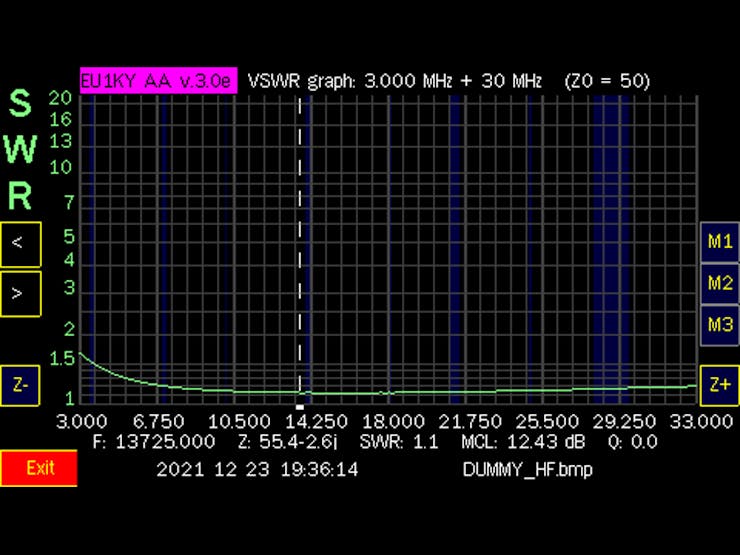
Task: Click the 25.500 frequency axis label
Action: tap(547, 421)
